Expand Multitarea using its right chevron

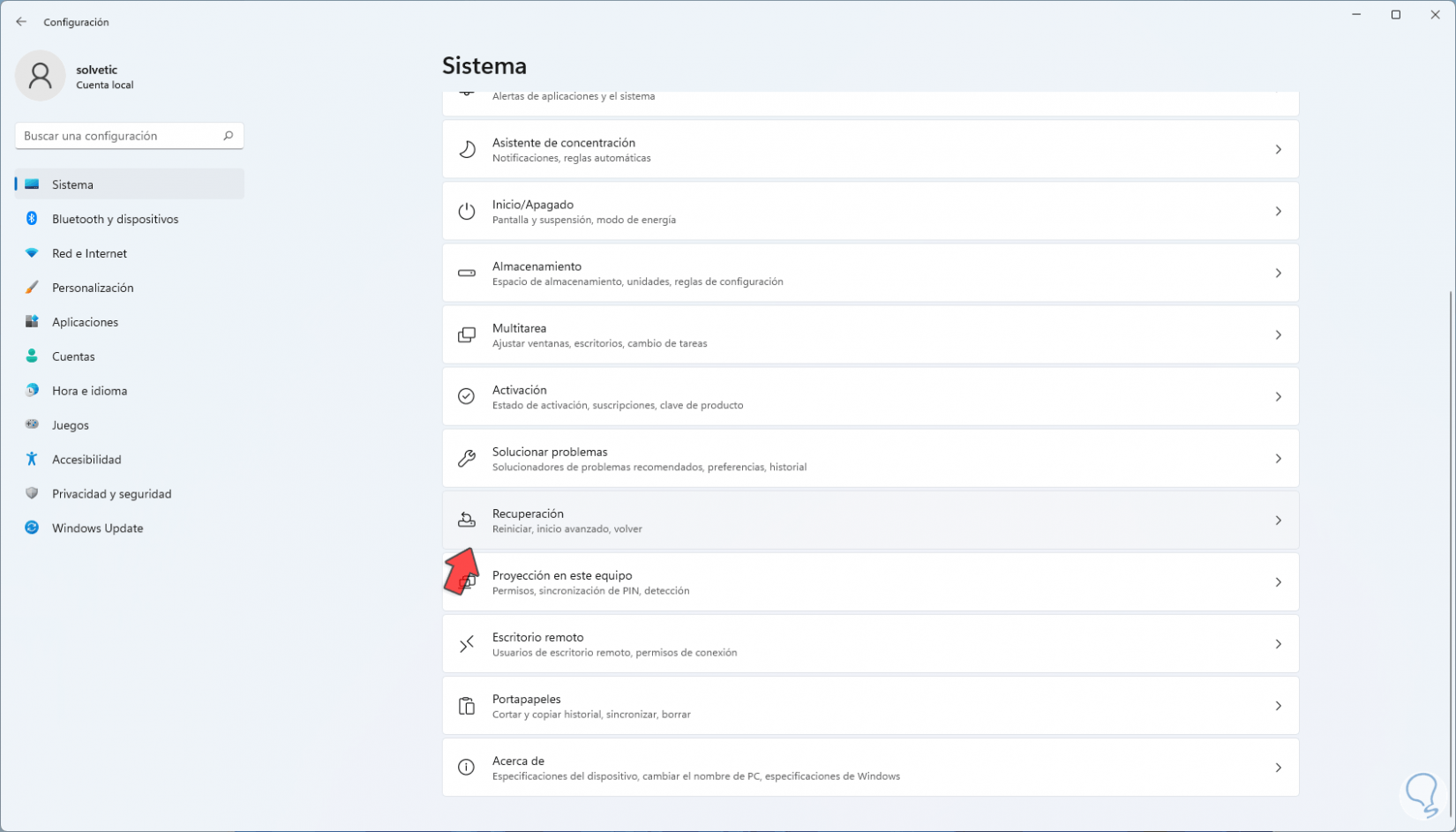click(x=1278, y=335)
